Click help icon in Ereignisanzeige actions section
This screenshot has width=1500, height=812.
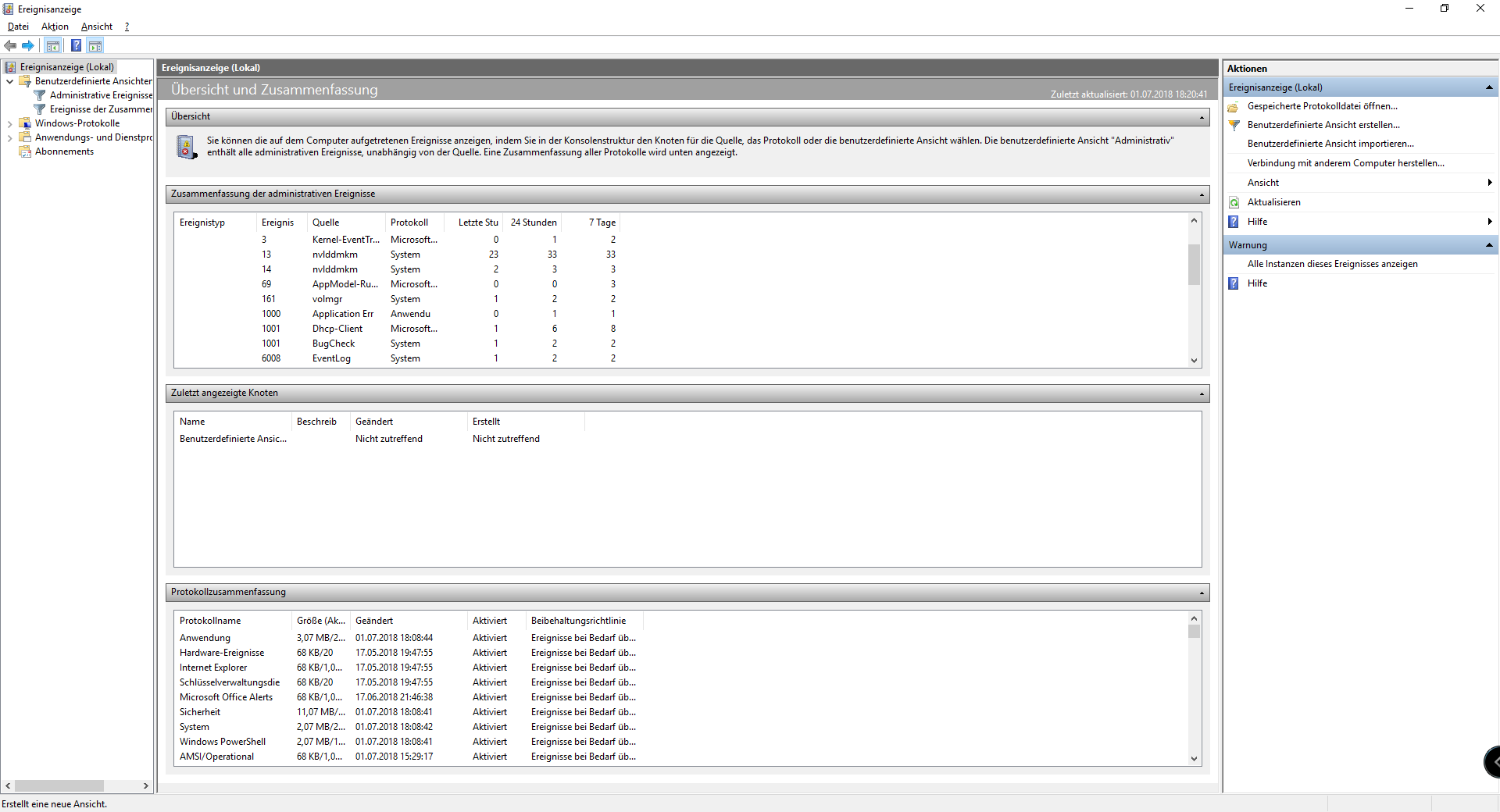[x=1234, y=222]
